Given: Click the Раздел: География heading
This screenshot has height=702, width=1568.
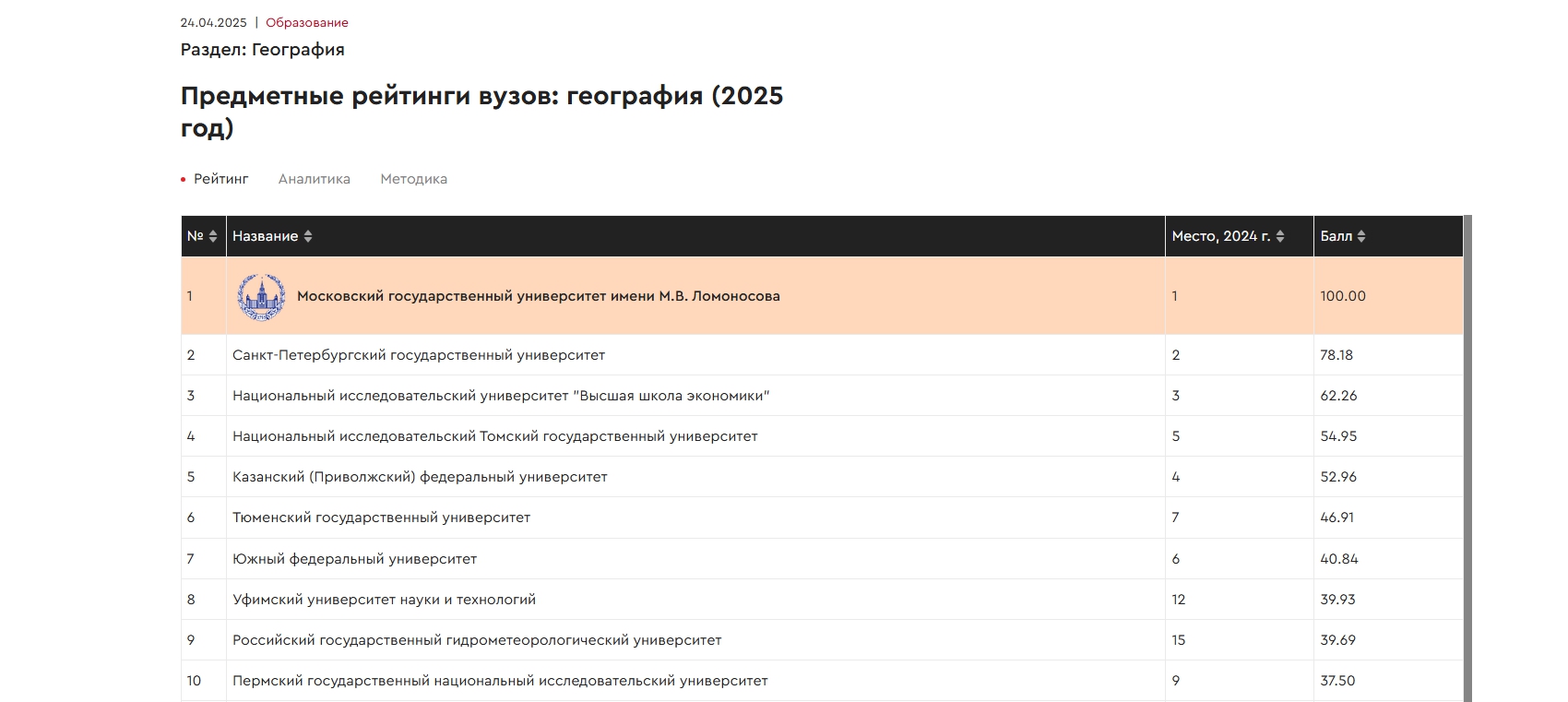Looking at the screenshot, I should point(263,50).
